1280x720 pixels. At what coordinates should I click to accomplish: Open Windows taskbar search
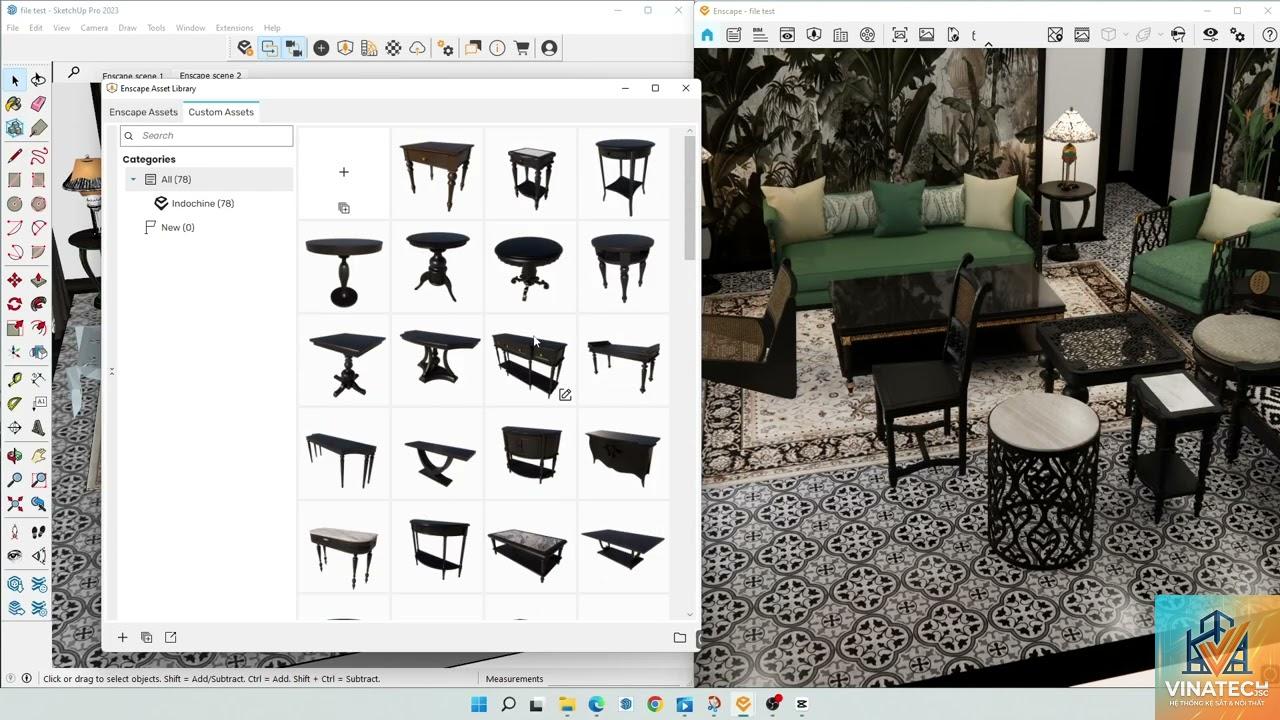click(508, 704)
